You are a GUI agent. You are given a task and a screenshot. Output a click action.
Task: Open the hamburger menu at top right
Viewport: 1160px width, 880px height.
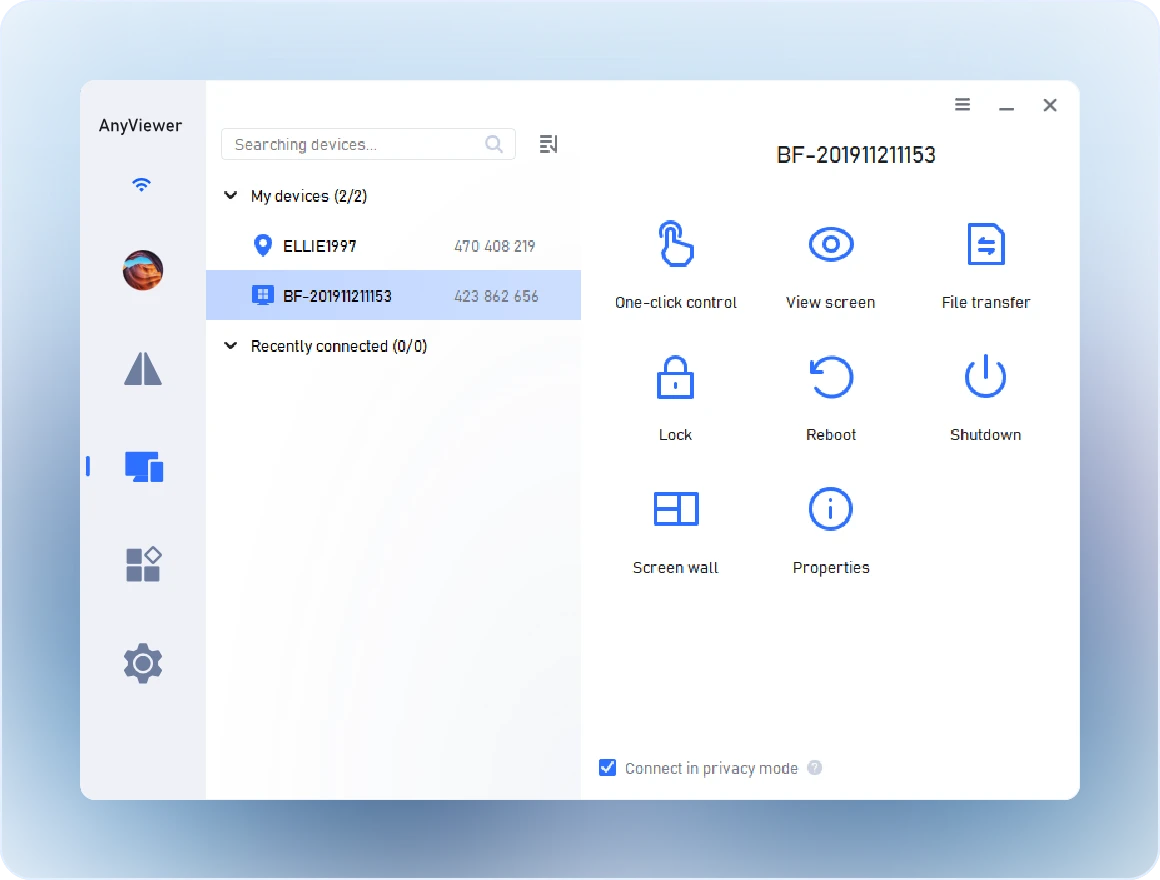962,104
